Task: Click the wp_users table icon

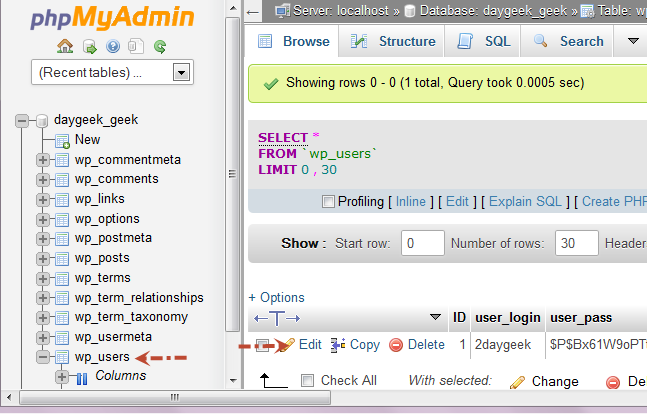Action: point(62,357)
